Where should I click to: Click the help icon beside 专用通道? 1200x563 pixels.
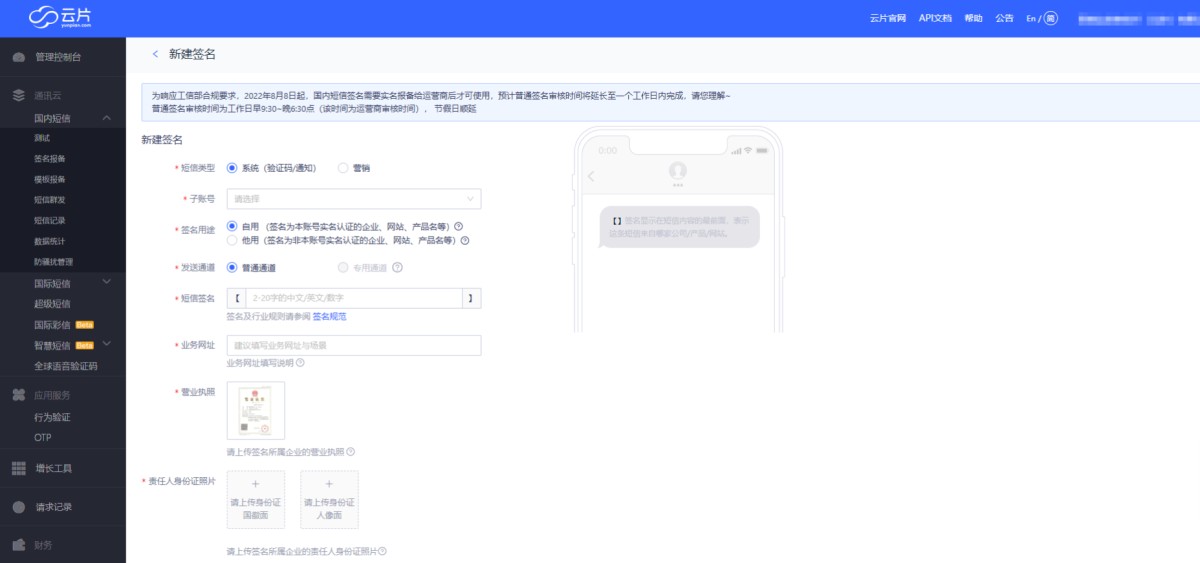coord(397,268)
